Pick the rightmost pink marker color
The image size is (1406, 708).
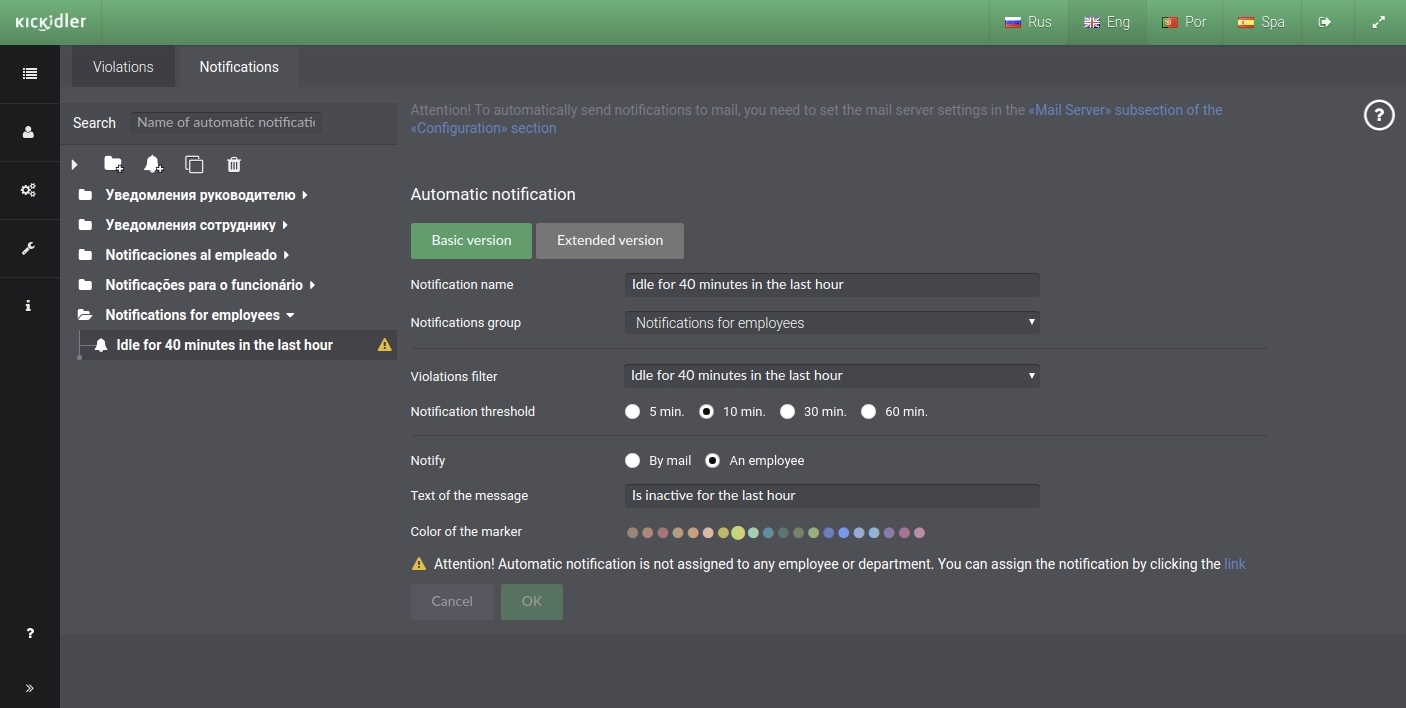pyautogui.click(x=919, y=533)
